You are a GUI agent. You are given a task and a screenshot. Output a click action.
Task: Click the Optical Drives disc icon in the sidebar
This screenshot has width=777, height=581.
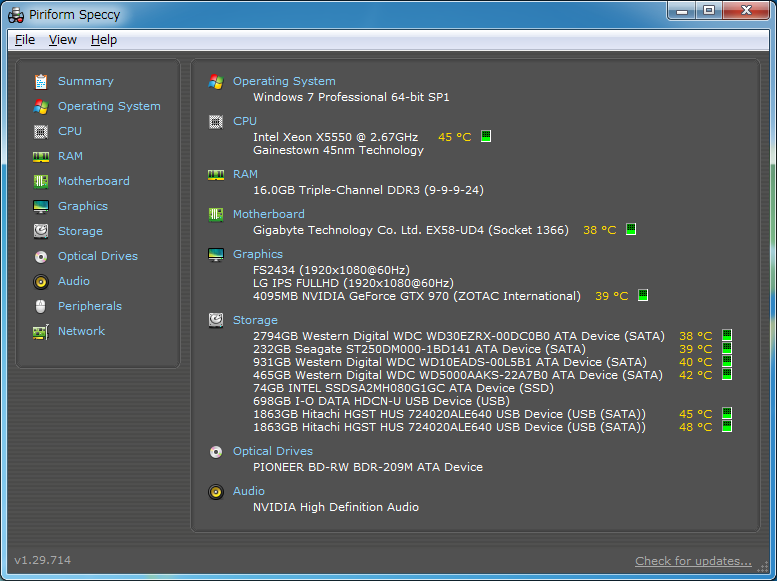41,256
